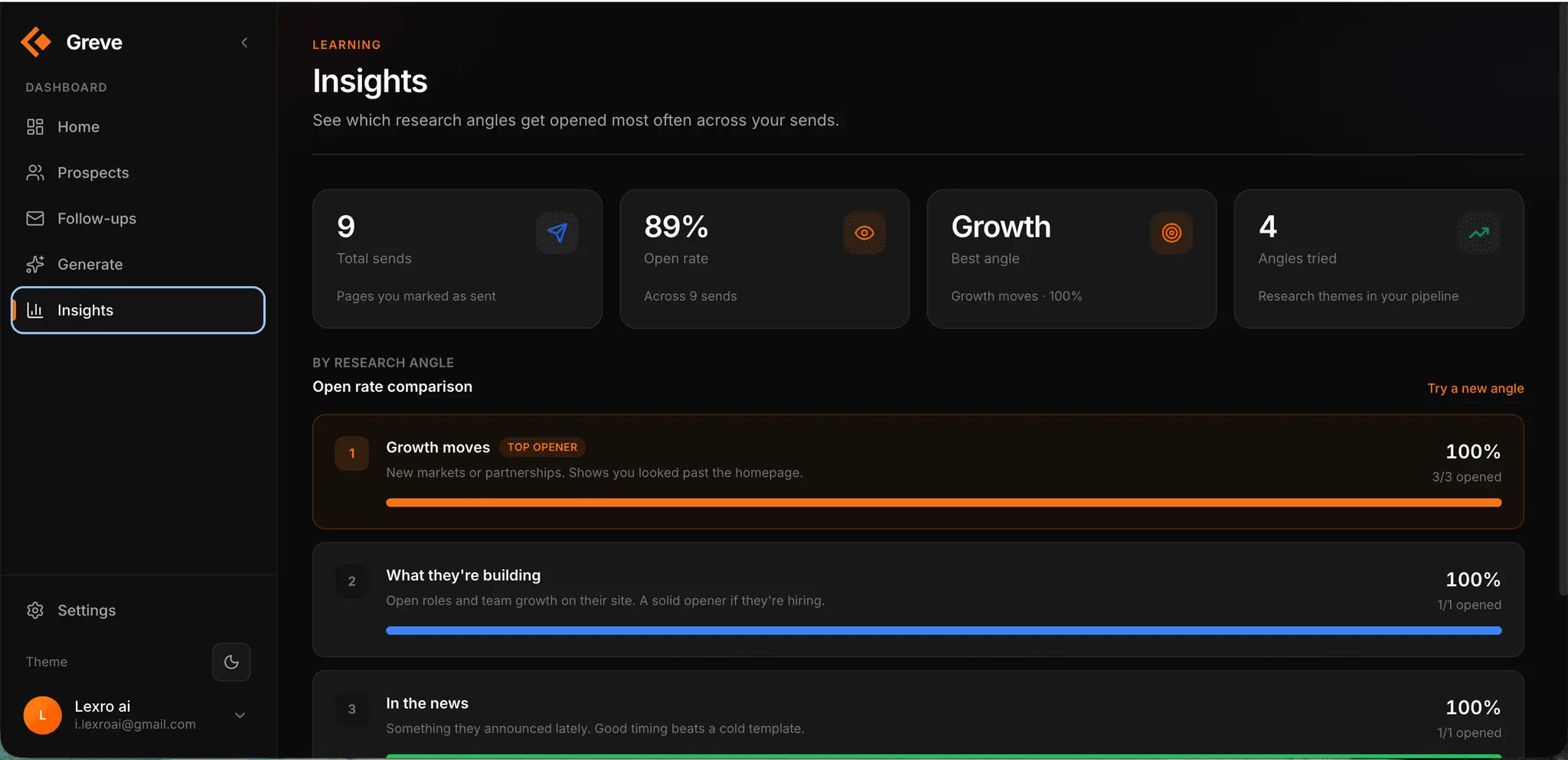Click the Home grid icon
The image size is (1568, 760).
[x=35, y=127]
